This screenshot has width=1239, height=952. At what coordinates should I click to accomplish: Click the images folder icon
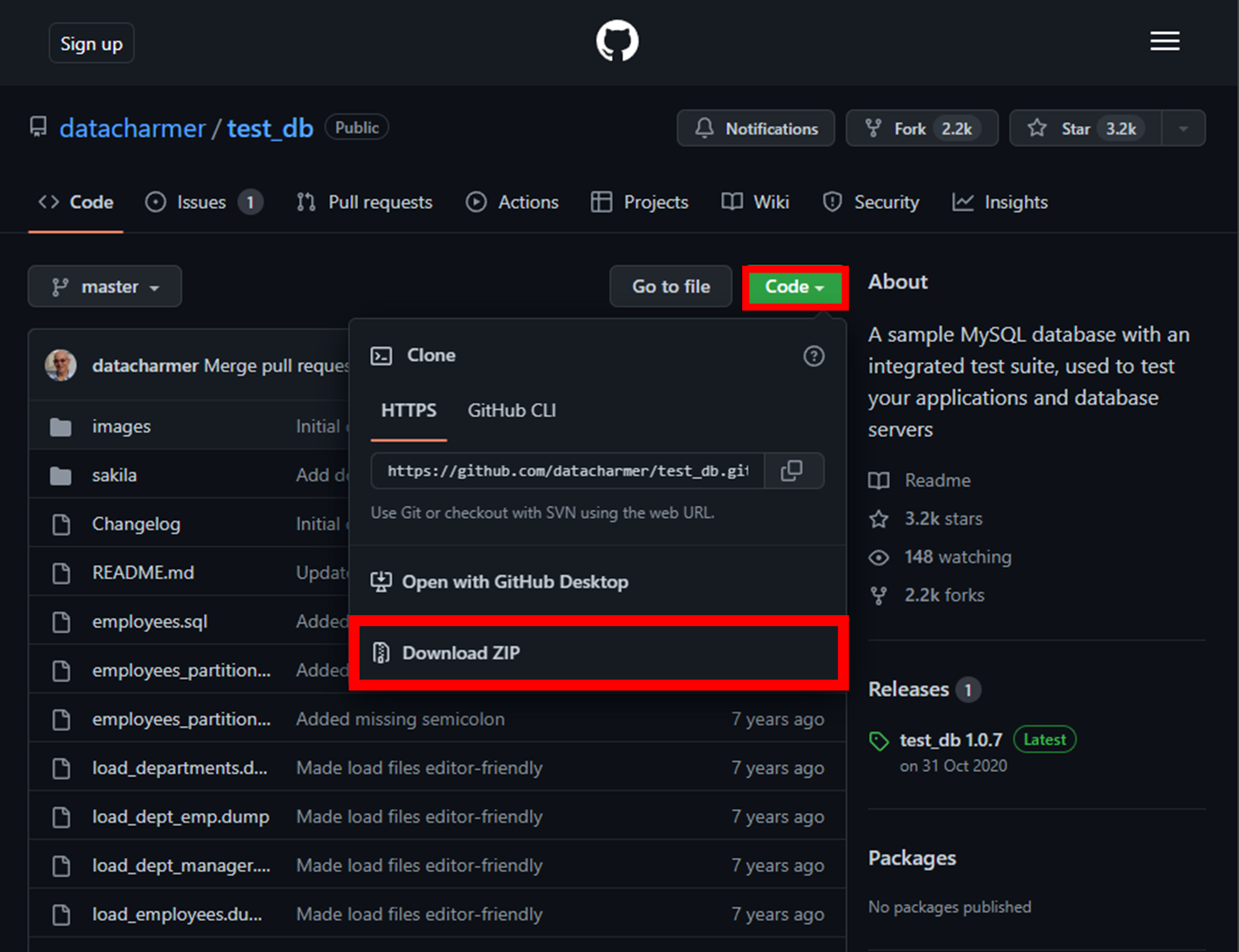pyautogui.click(x=61, y=426)
